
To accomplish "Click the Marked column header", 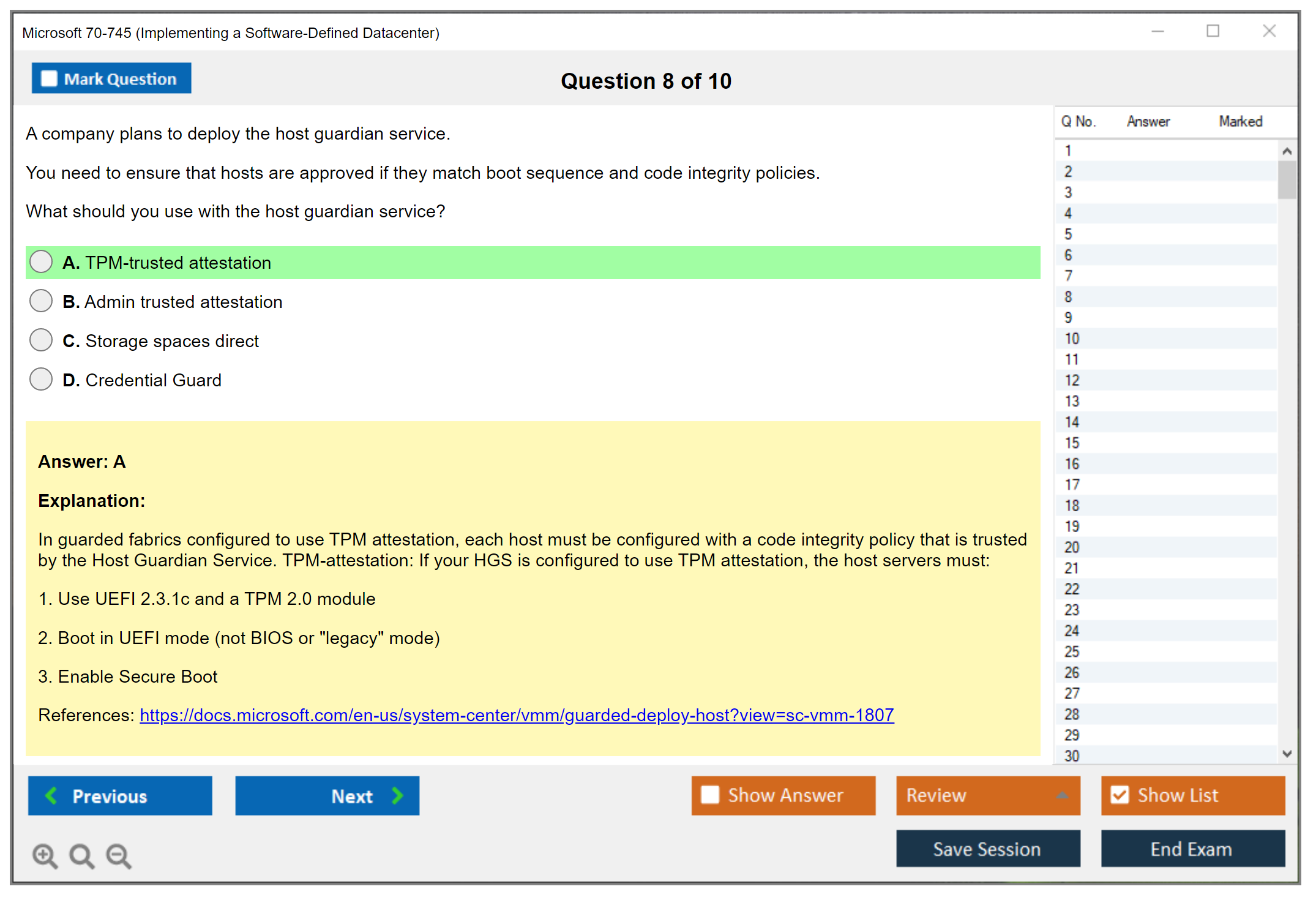I will pyautogui.click(x=1240, y=121).
